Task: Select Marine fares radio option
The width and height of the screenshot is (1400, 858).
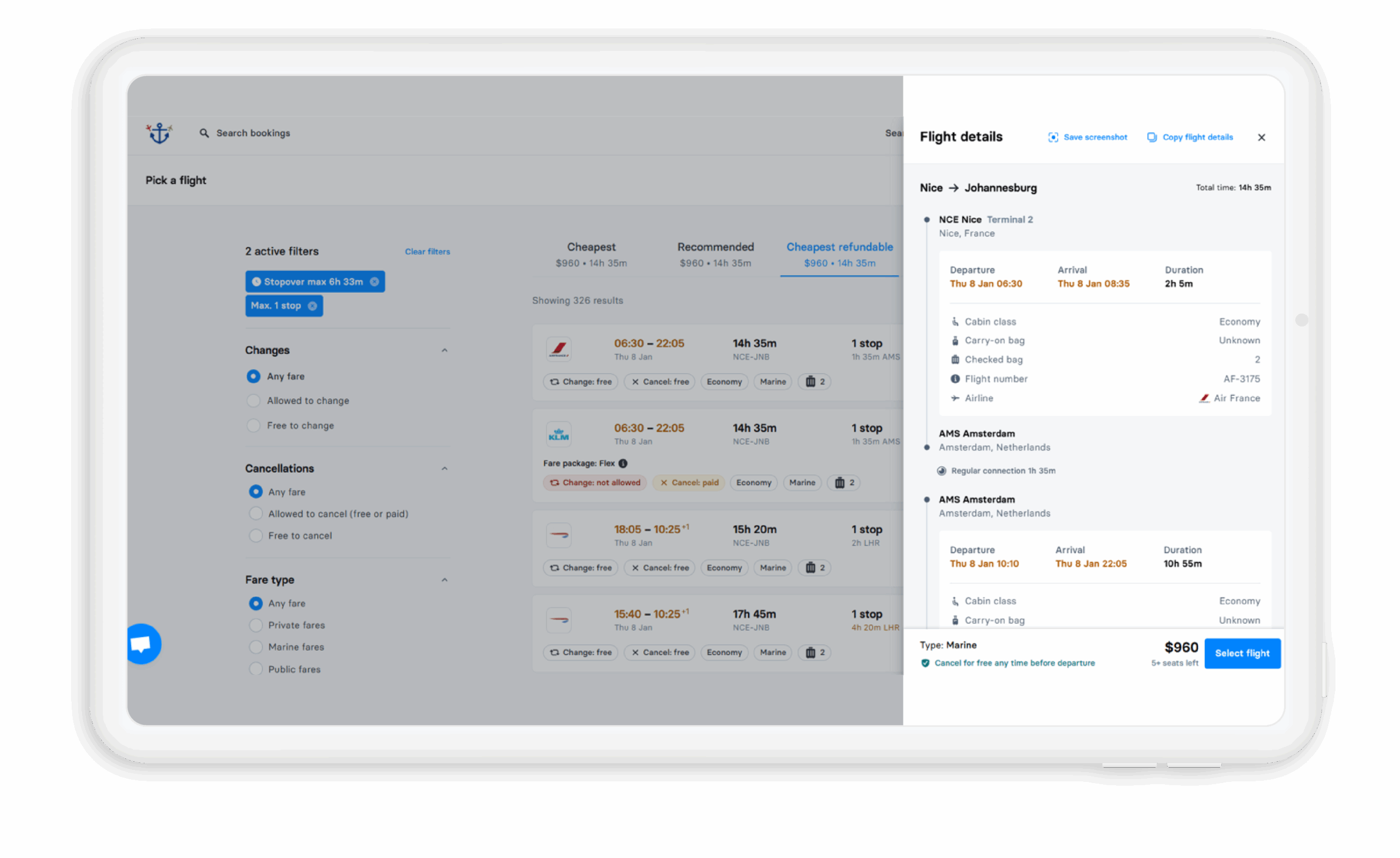Action: pos(256,647)
